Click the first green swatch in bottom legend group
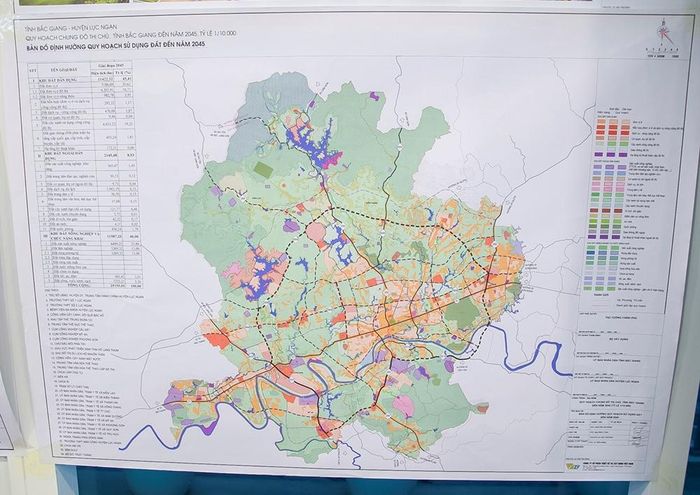700x495 pixels. [592, 247]
